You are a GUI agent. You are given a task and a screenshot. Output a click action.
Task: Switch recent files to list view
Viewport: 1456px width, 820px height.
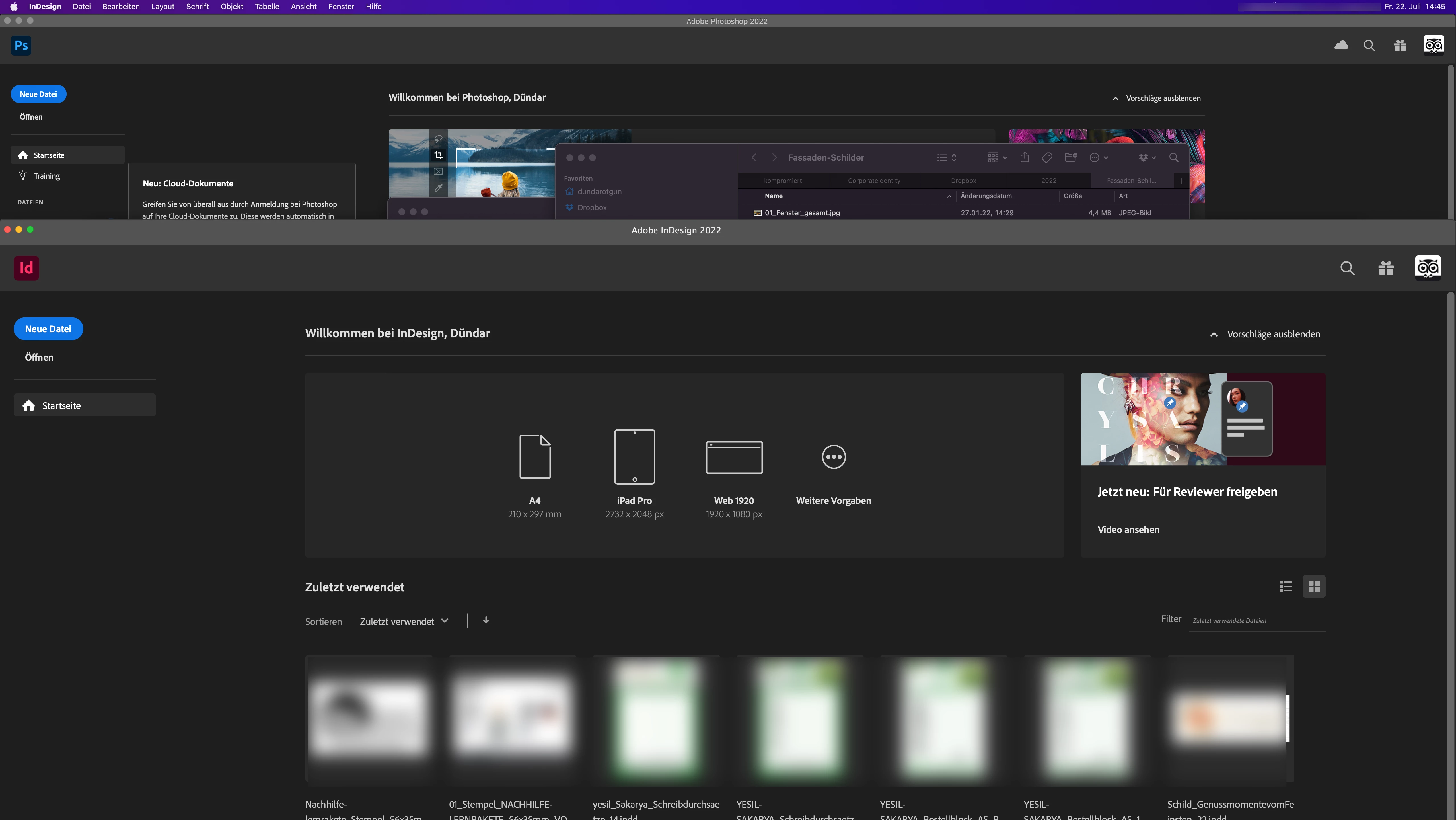[x=1285, y=587]
